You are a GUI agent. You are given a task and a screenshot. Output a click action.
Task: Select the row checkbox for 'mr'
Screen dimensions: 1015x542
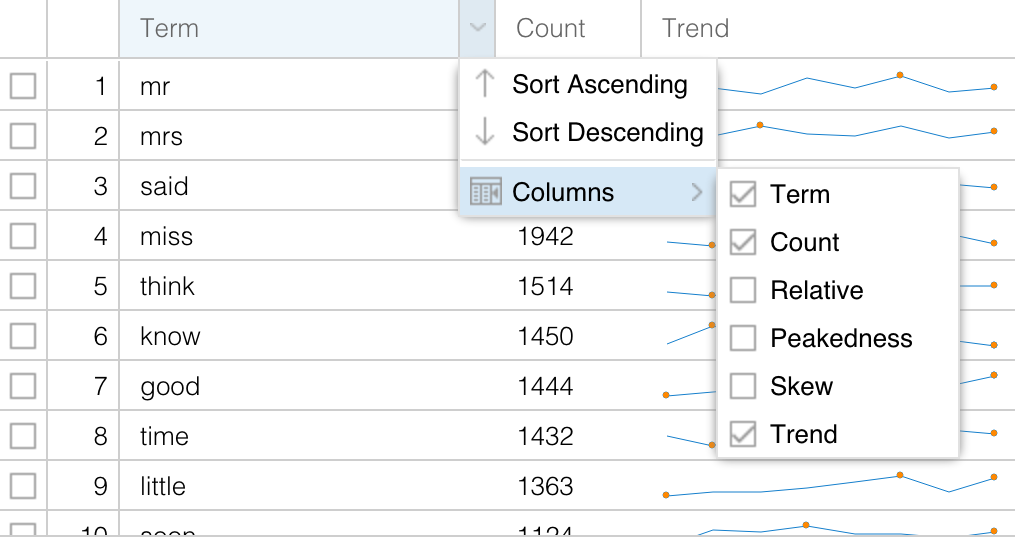pos(23,87)
